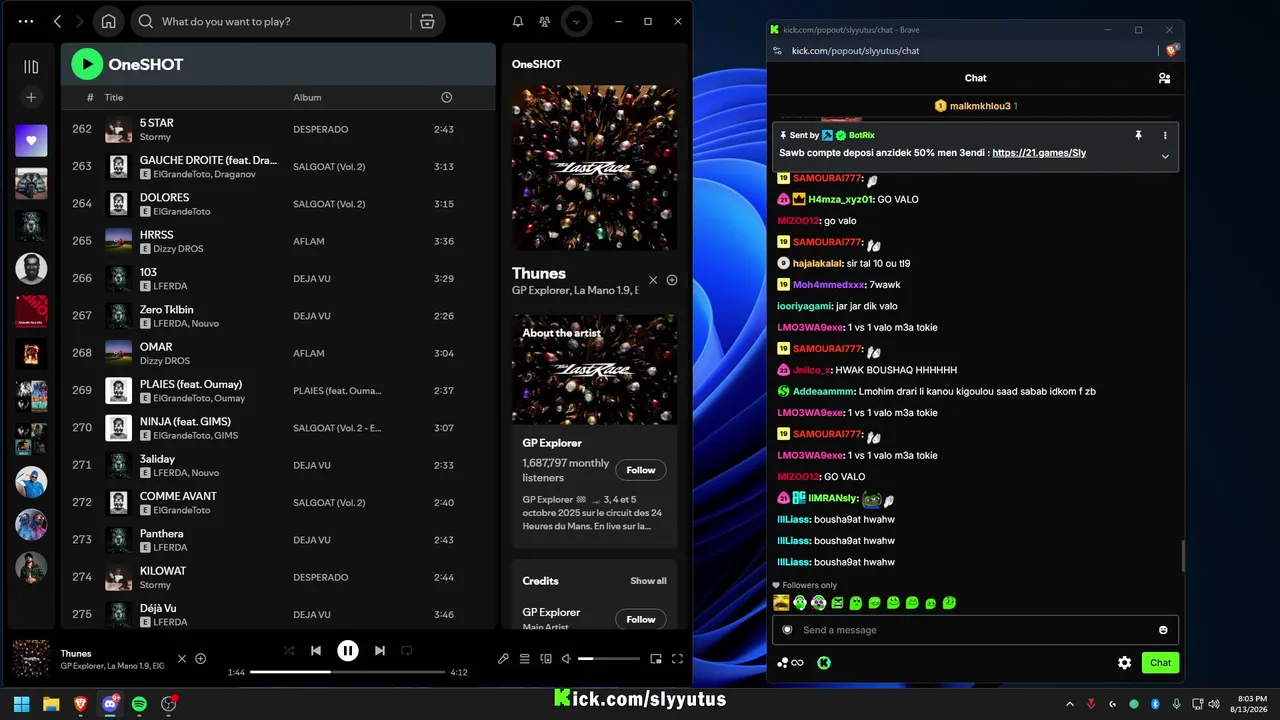Sort tracks by the clock duration column
Image resolution: width=1280 pixels, height=720 pixels.
pos(446,97)
